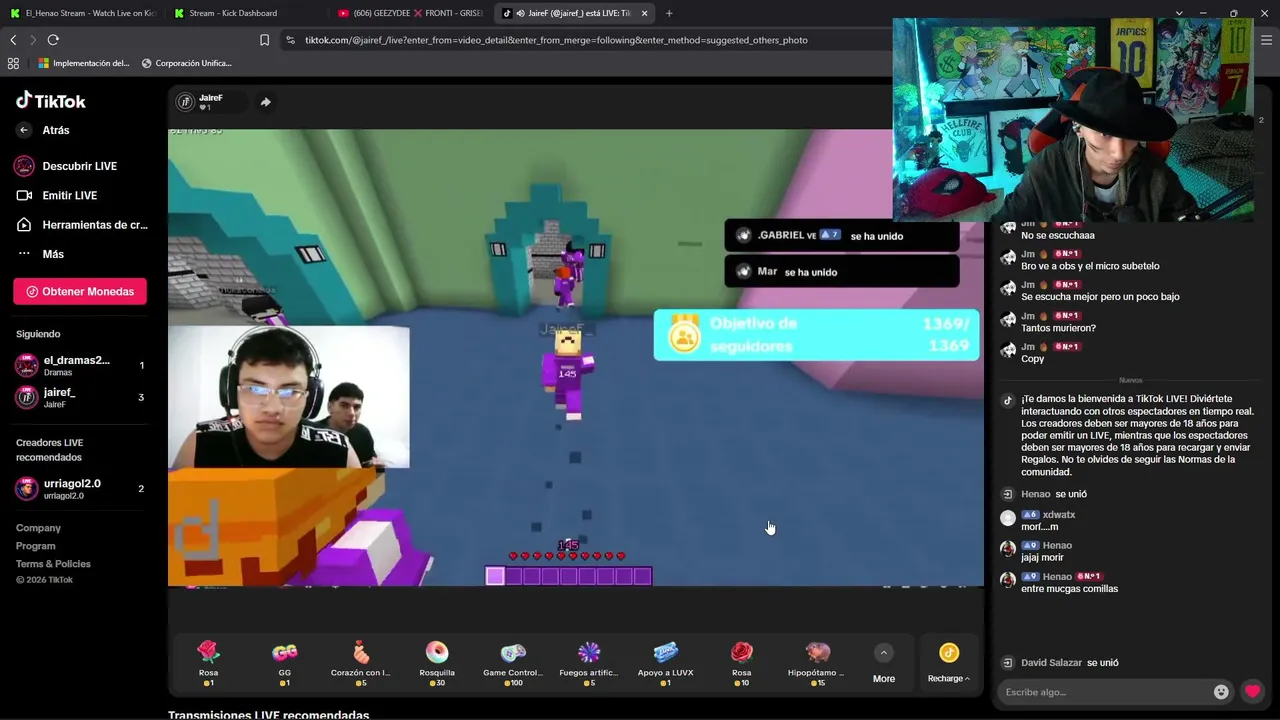This screenshot has width=1280, height=720.
Task: Open the apps grid in bookmarks bar
Action: 13,63
